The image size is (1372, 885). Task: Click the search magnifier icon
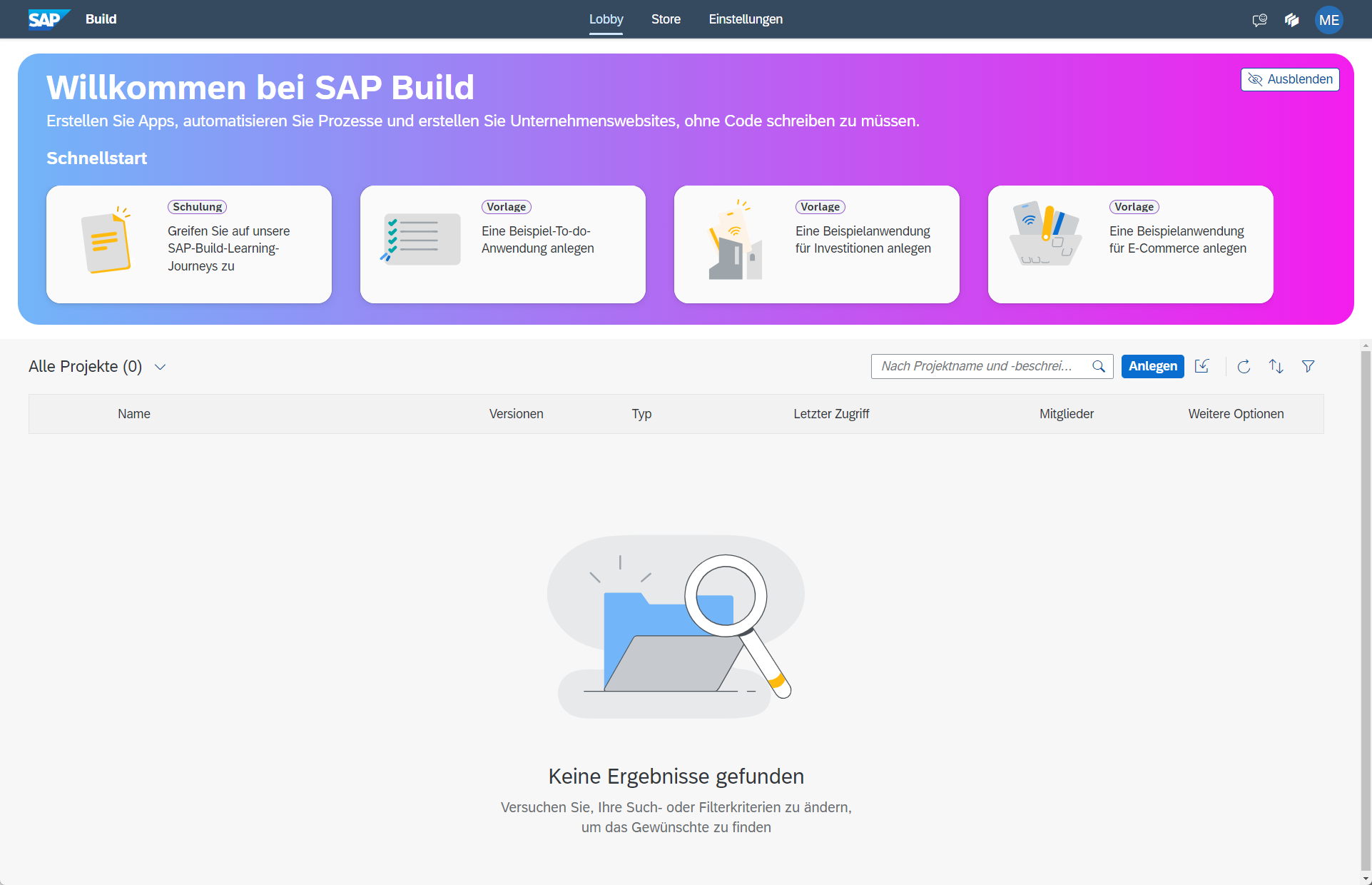click(x=1099, y=366)
